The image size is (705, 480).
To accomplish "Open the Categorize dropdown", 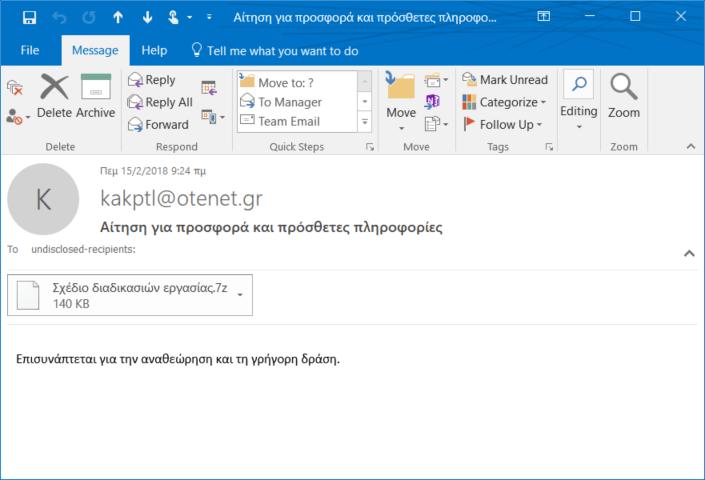I will (x=504, y=102).
